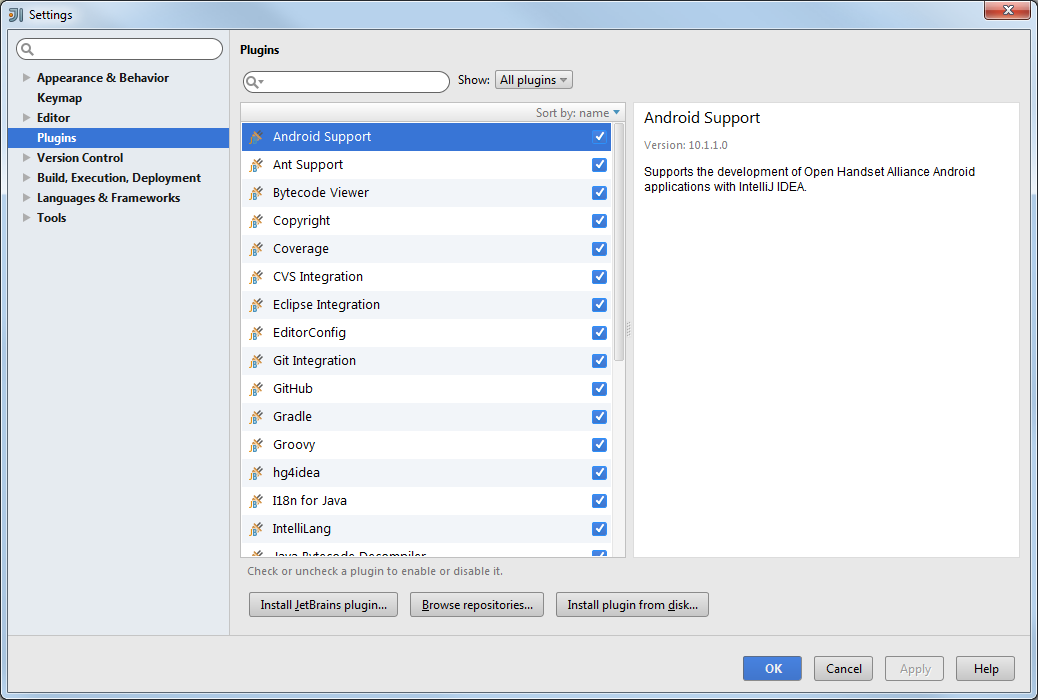
Task: Click the Apply button
Action: click(x=915, y=669)
